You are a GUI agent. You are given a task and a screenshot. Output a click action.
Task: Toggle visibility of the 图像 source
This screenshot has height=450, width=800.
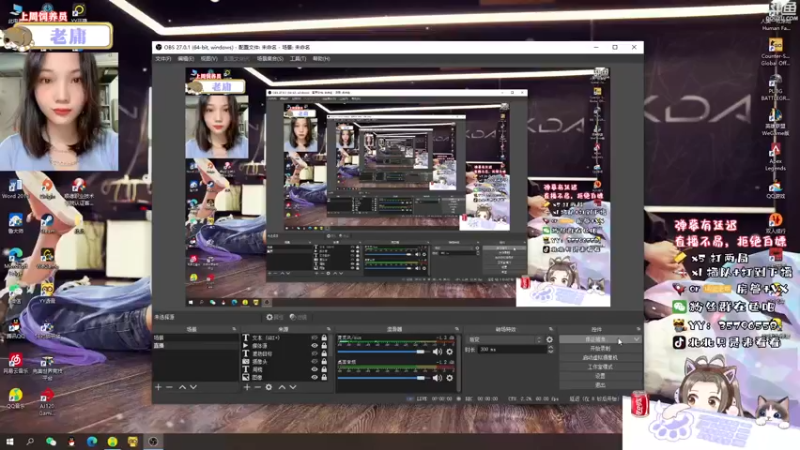314,377
